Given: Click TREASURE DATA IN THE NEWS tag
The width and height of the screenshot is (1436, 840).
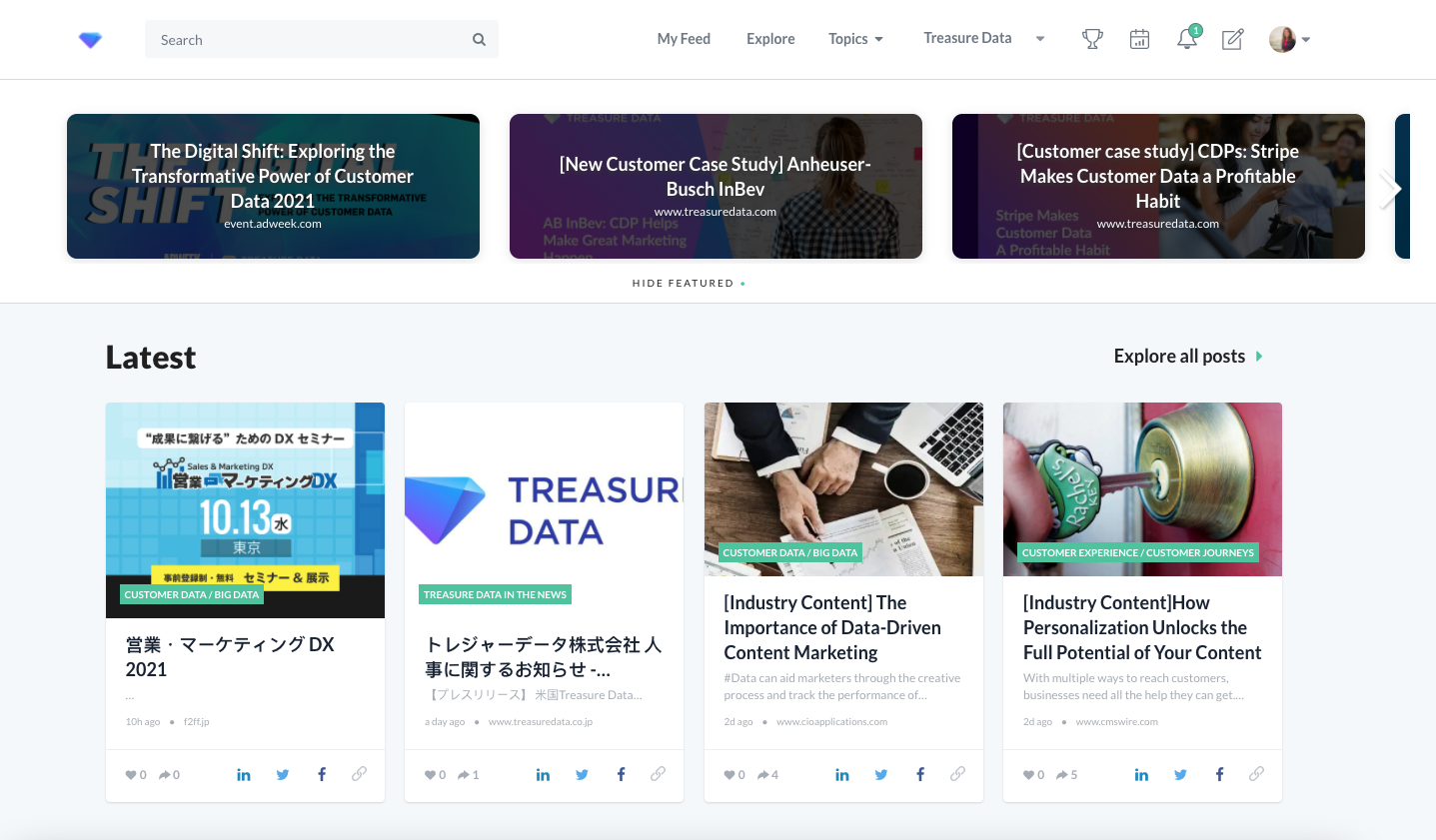Looking at the screenshot, I should (x=495, y=595).
